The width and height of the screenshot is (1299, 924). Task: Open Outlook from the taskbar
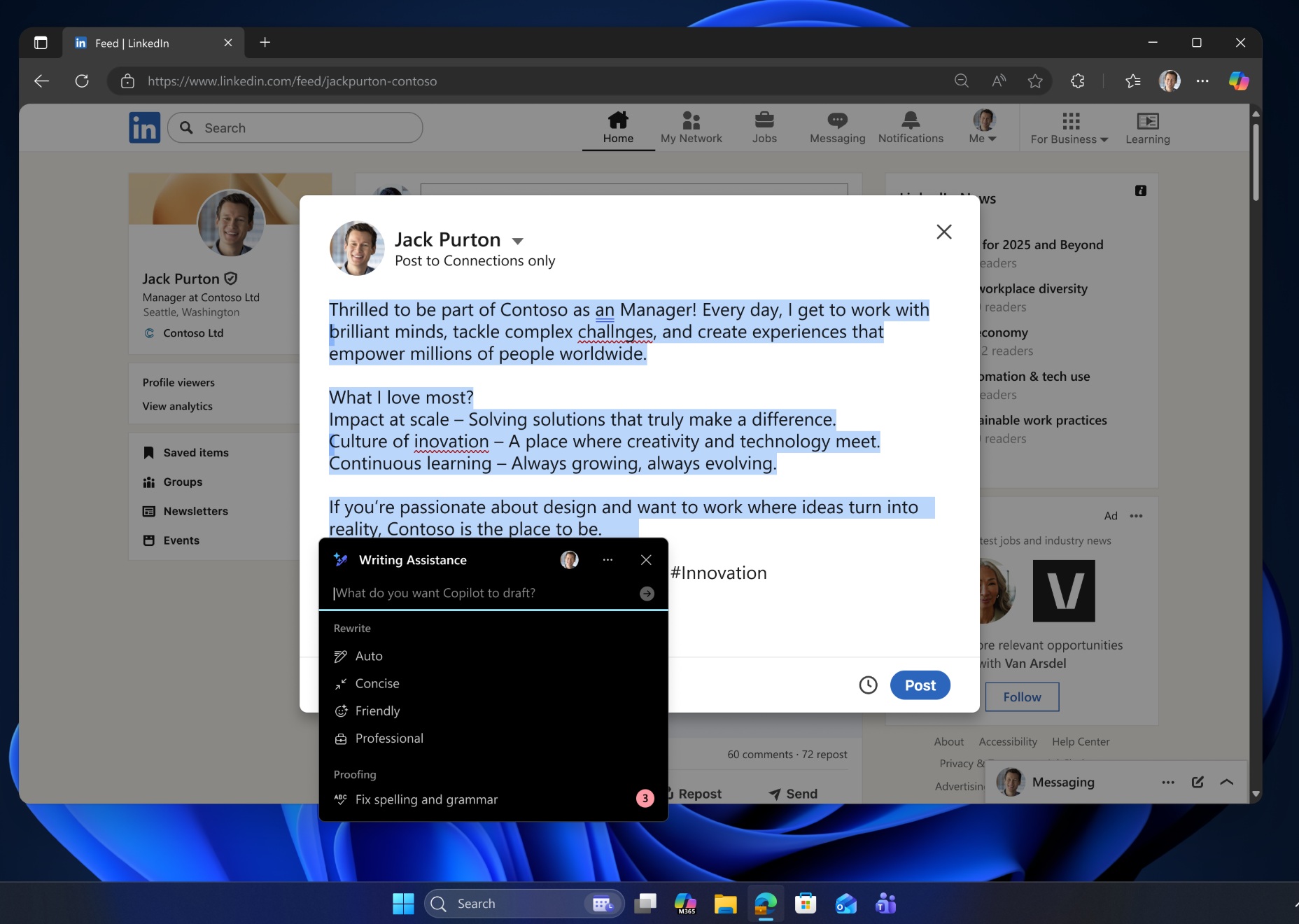(845, 904)
